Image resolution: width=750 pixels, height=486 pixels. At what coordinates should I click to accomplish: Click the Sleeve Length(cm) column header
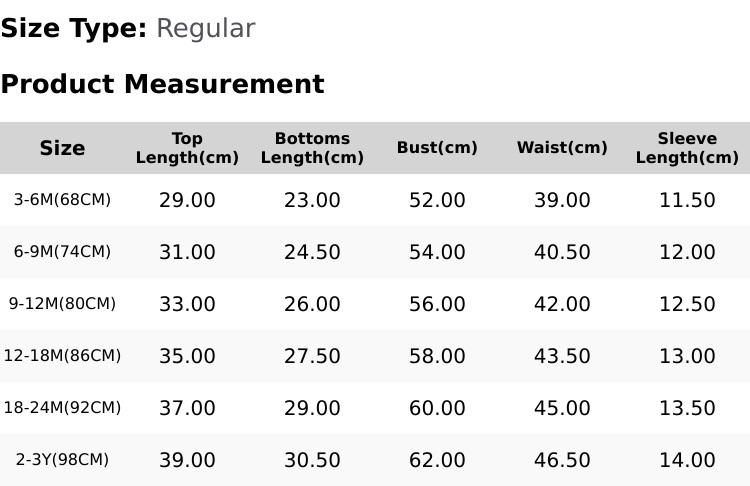687,148
